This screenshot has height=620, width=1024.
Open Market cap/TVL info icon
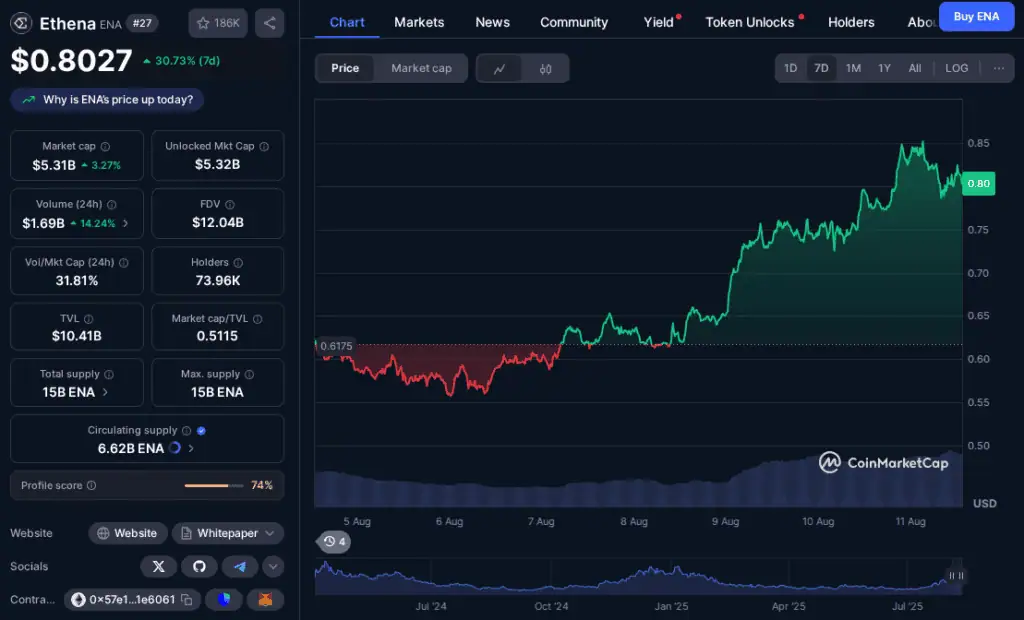point(257,319)
